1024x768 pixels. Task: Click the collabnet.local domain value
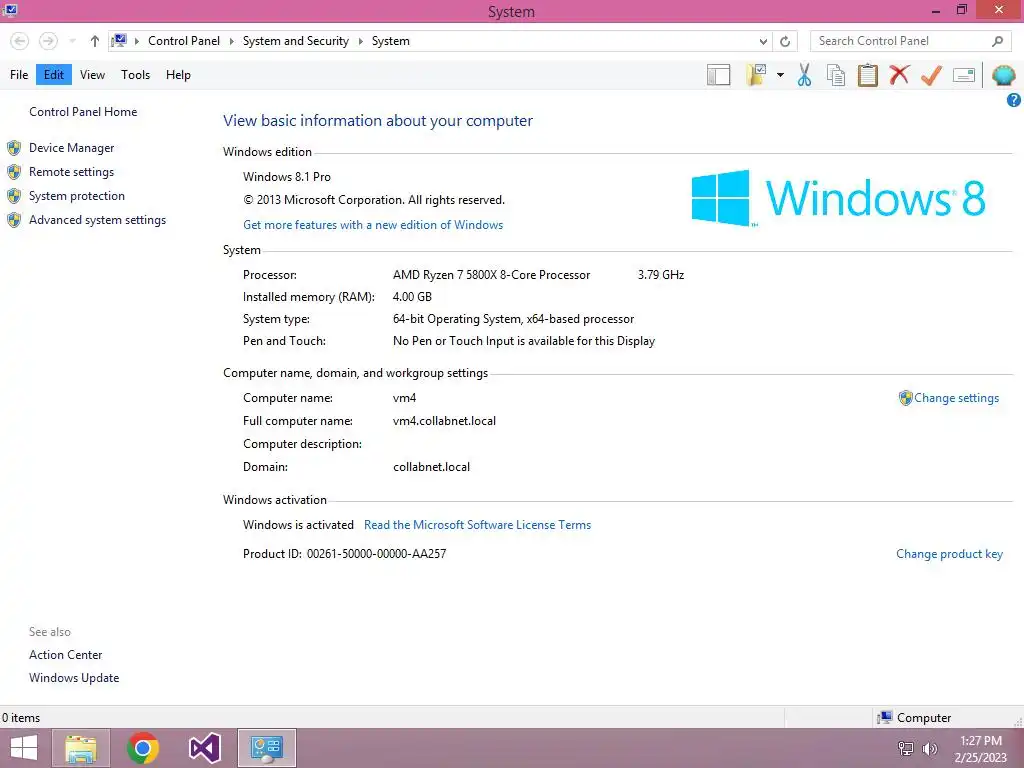click(x=431, y=467)
